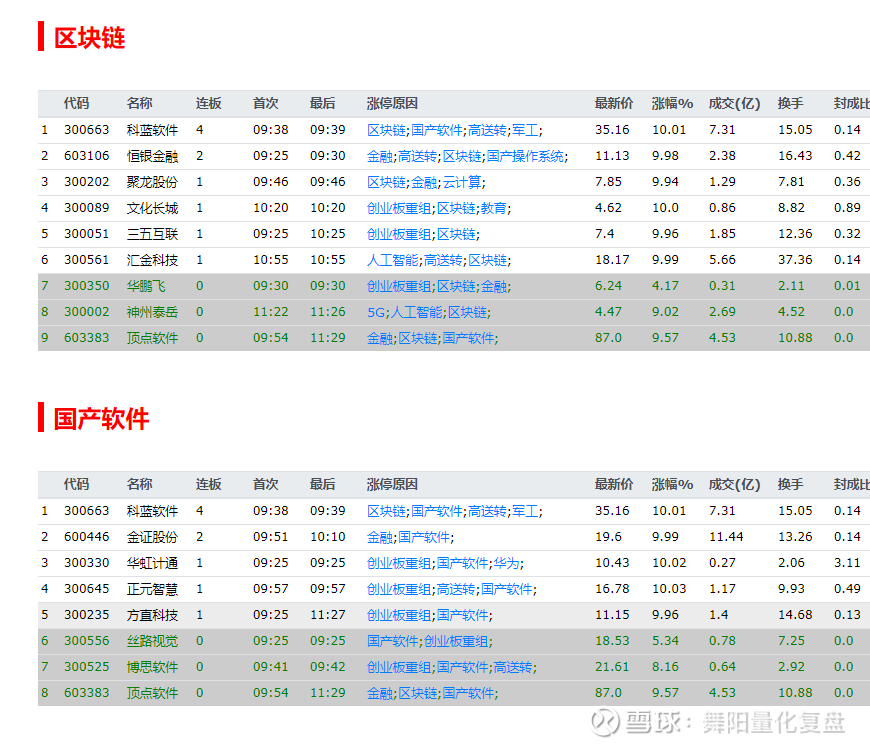The image size is (870, 749).
Task: Select stock code 300561
Action: pos(87,260)
